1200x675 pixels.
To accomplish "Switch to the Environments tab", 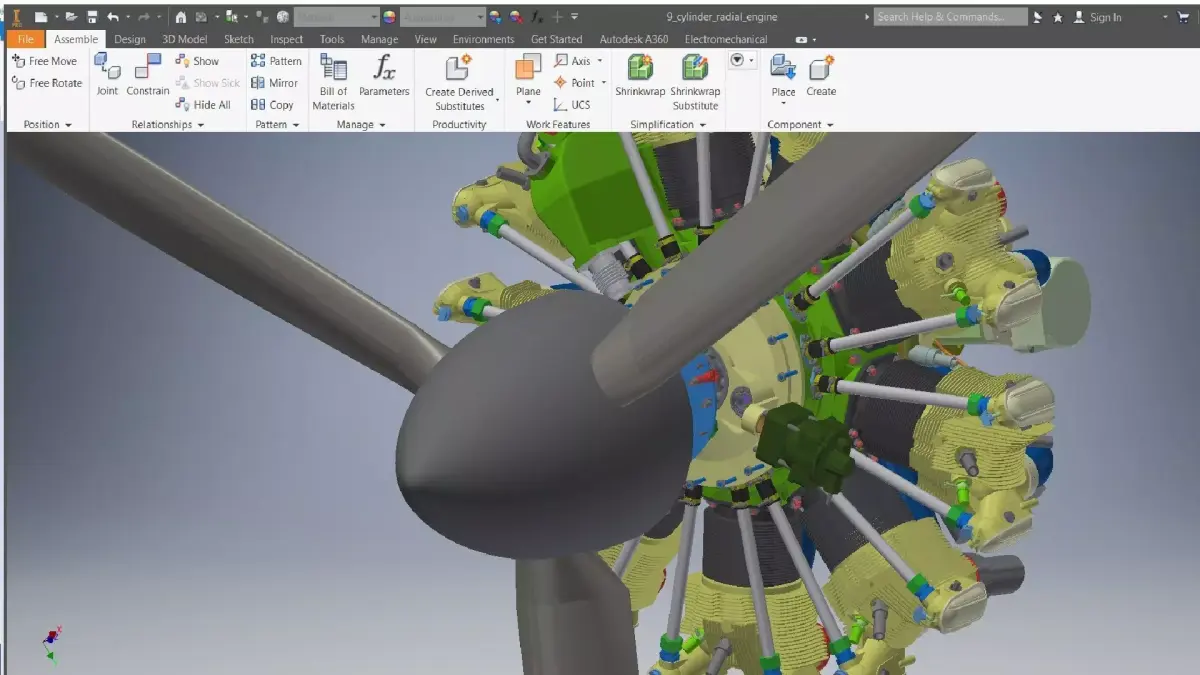I will click(484, 39).
